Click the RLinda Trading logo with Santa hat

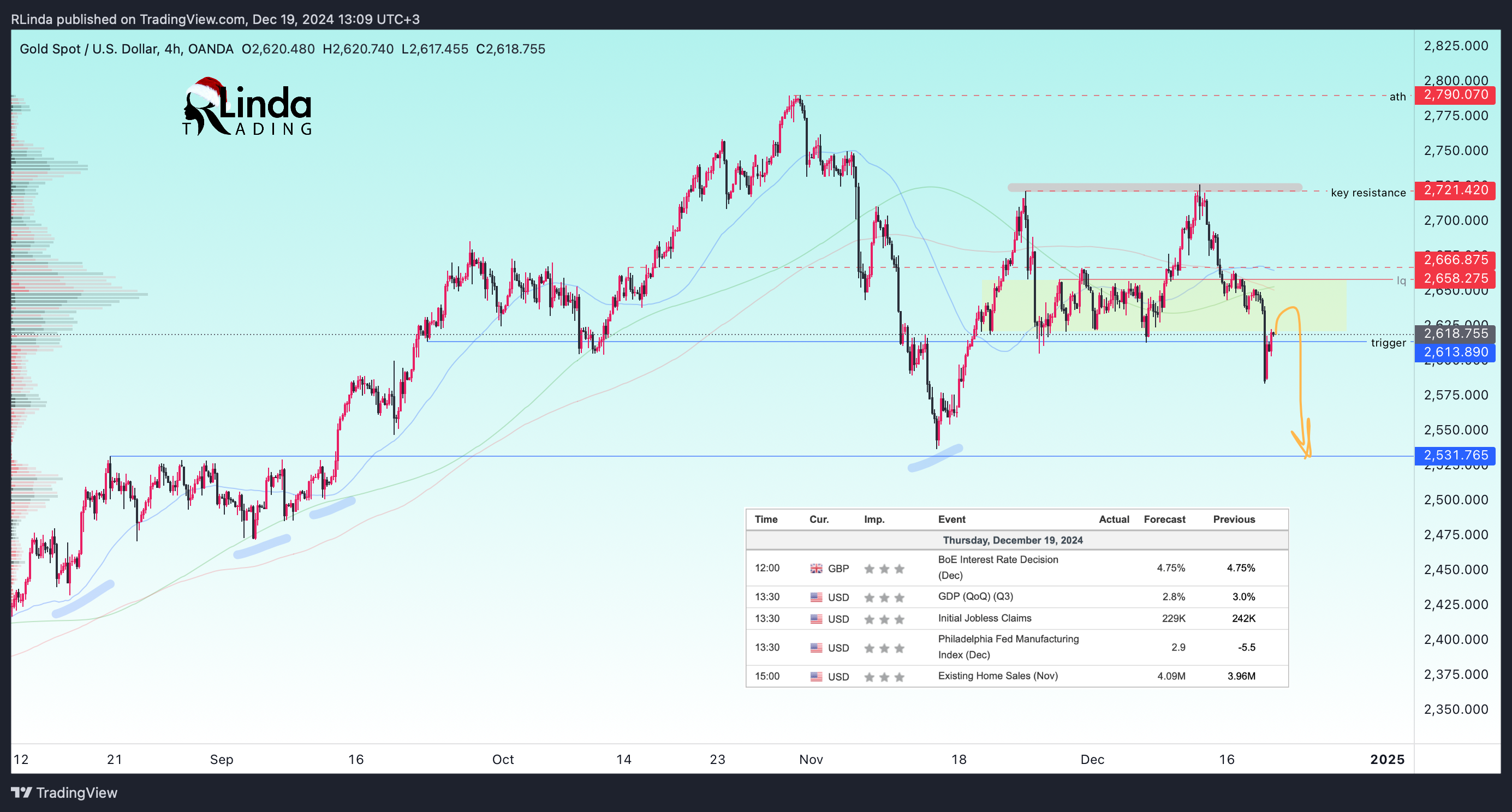coord(247,107)
